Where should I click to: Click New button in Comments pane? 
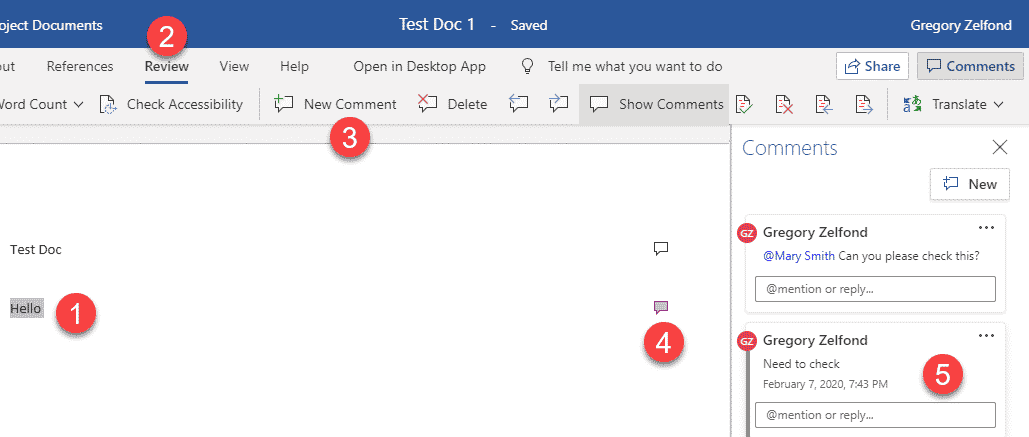[x=969, y=184]
